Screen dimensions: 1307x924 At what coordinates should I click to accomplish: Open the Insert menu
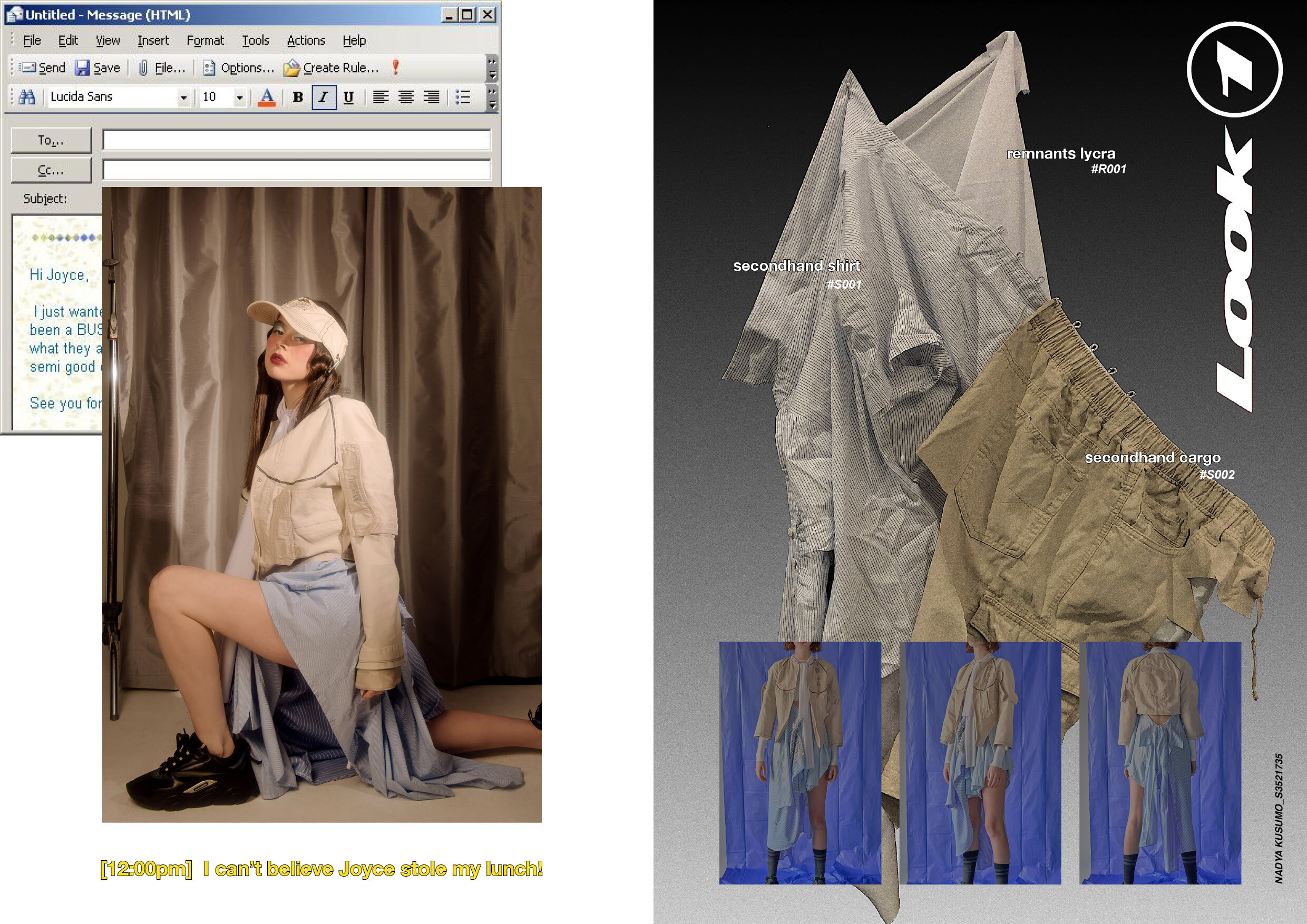click(153, 41)
